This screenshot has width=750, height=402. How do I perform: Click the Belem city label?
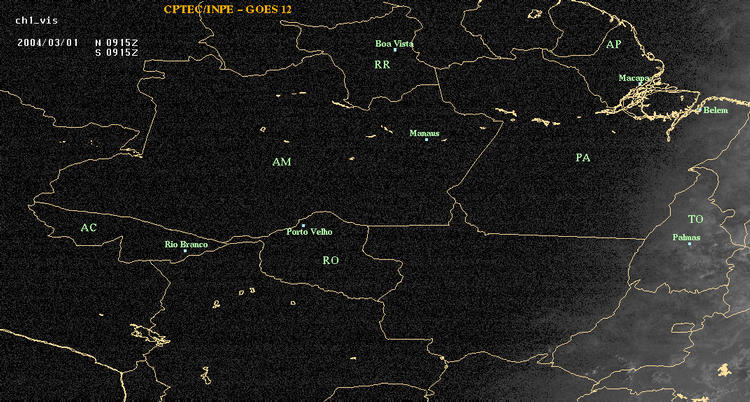pos(715,111)
